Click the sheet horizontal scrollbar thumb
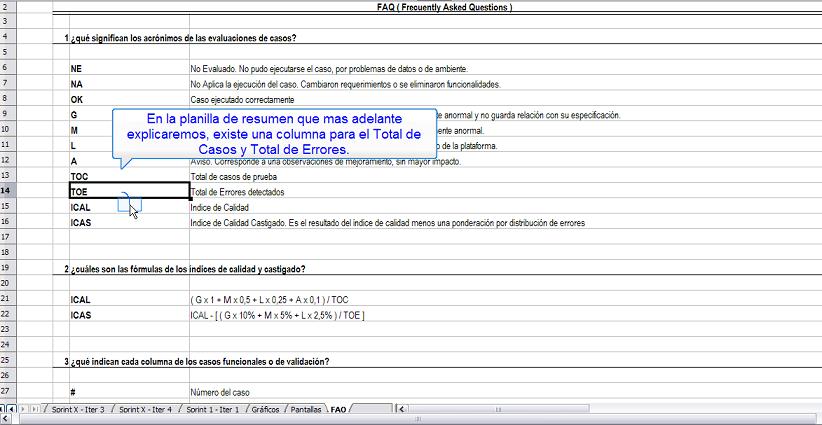Screen dimensions: 822x425 [498, 409]
